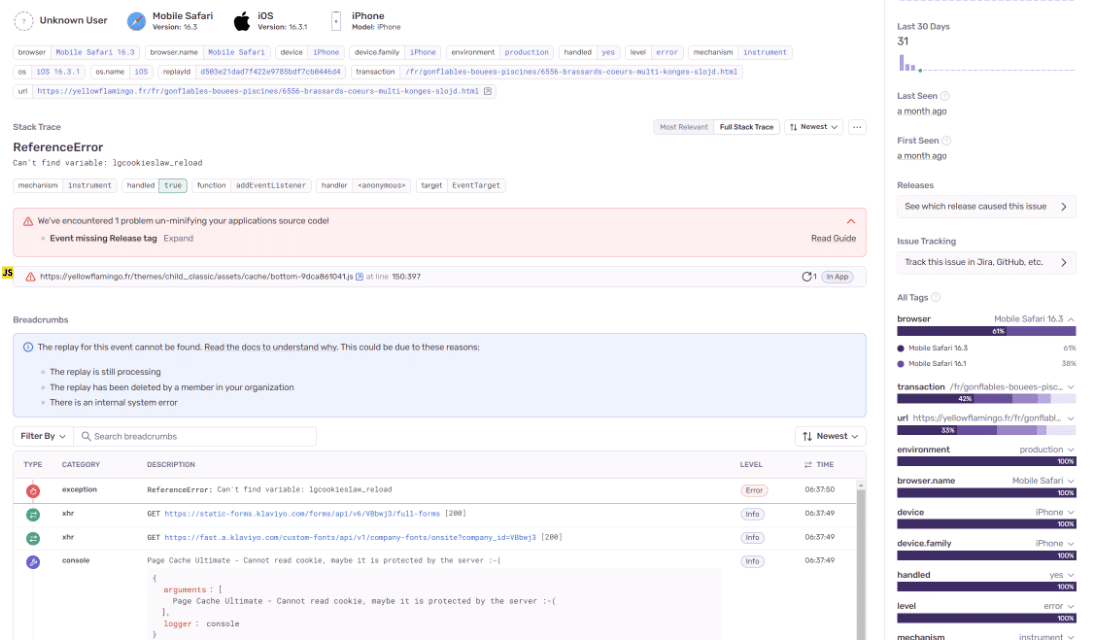This screenshot has width=1095, height=640.
Task: Click the replayId tag value
Action: tap(270, 71)
